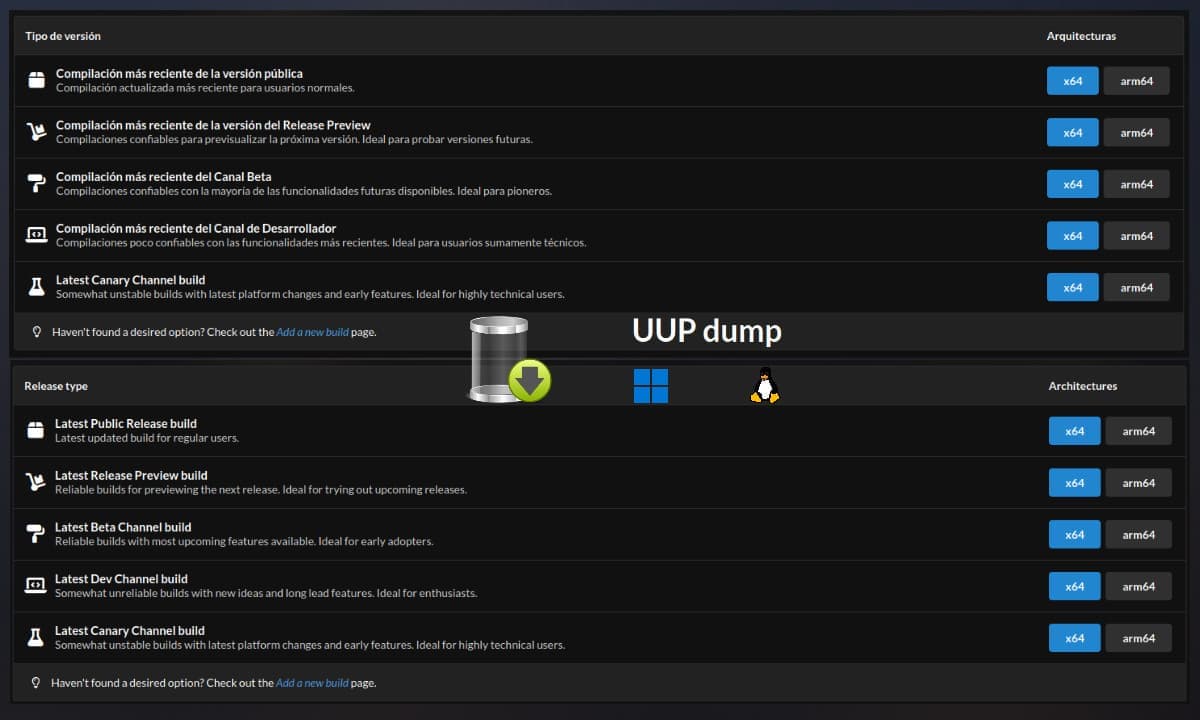1200x720 pixels.
Task: Choose arm64 for Latest Dev Channel build
Action: pyautogui.click(x=1138, y=587)
